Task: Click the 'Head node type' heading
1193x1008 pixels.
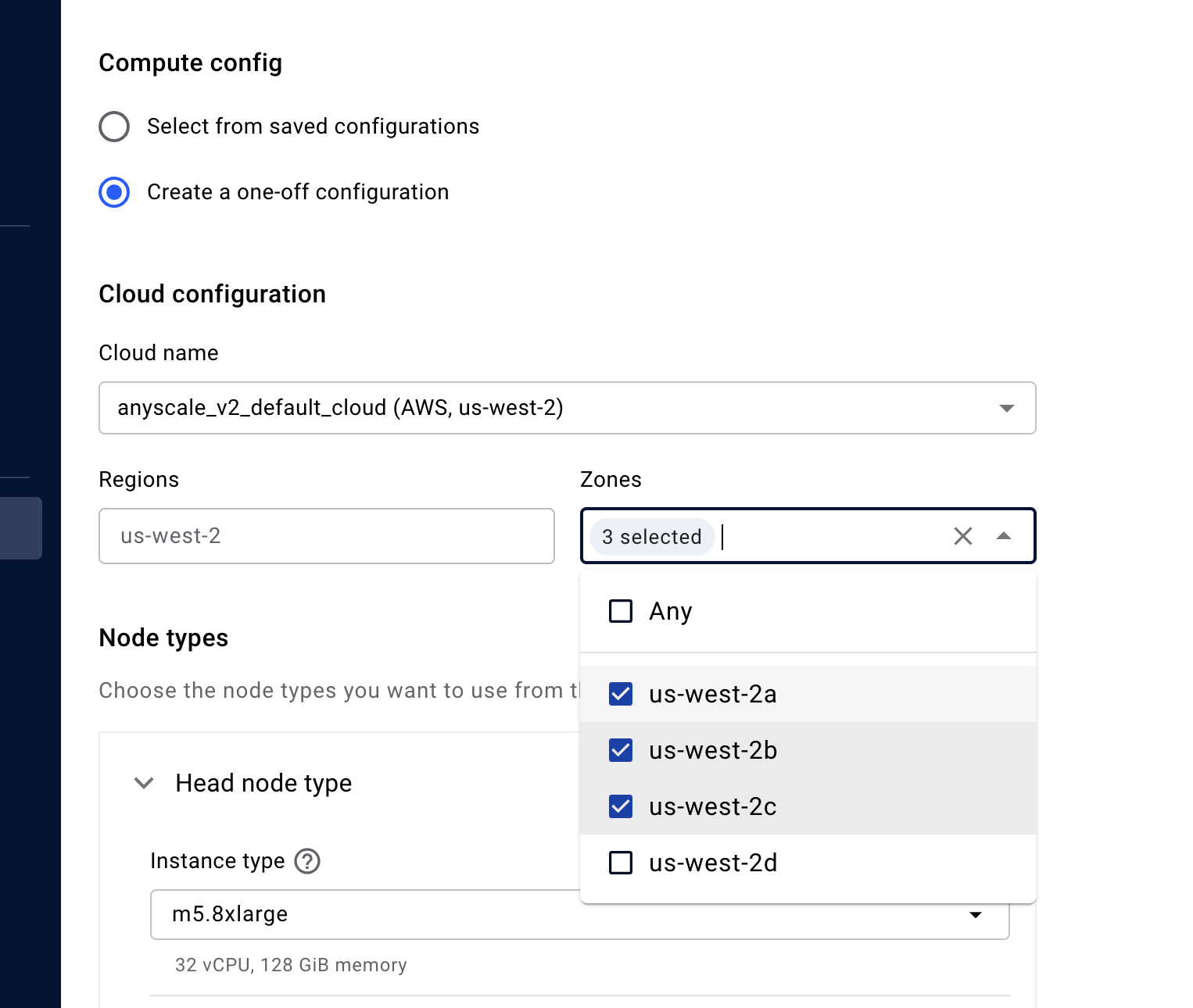Action: 263,783
